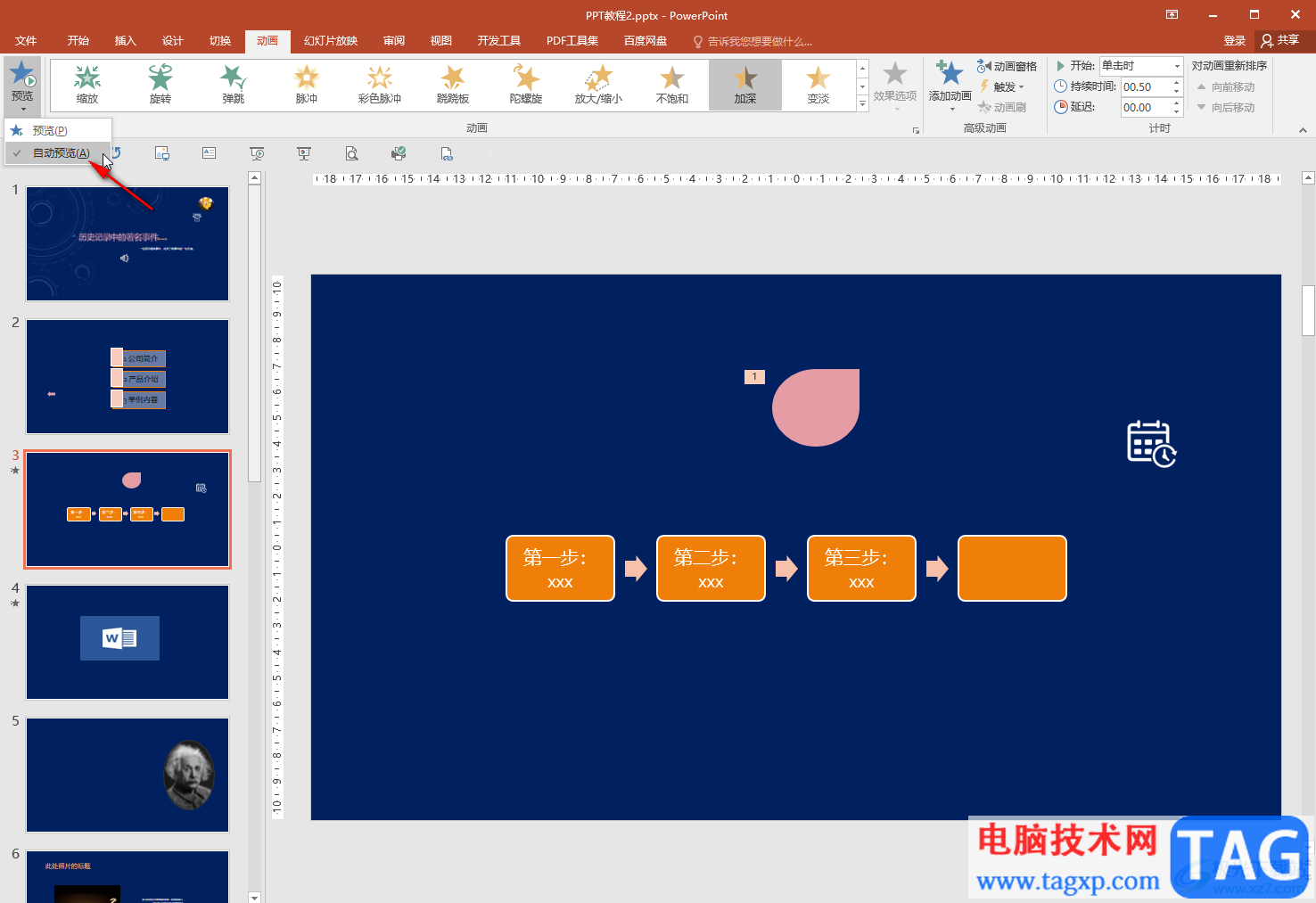The width and height of the screenshot is (1316, 903).
Task: Apply the 彩色脉冲 emphasis effect
Action: click(380, 85)
